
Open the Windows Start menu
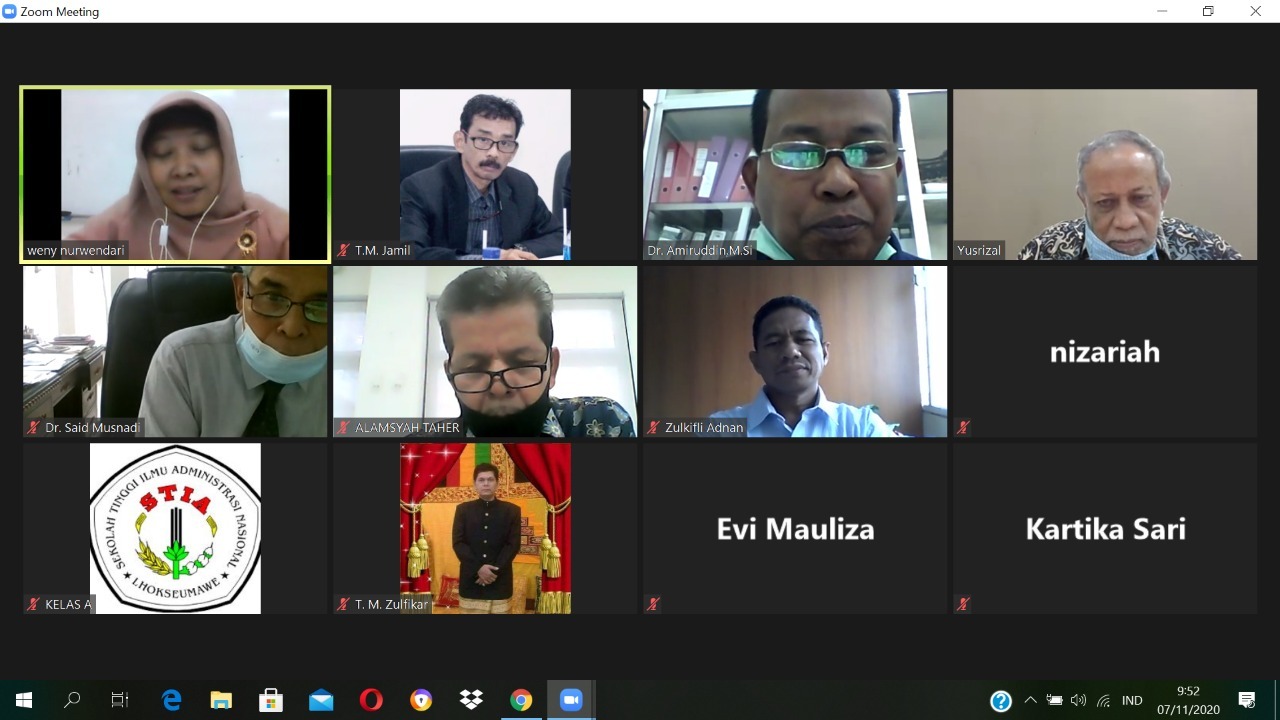click(x=24, y=700)
